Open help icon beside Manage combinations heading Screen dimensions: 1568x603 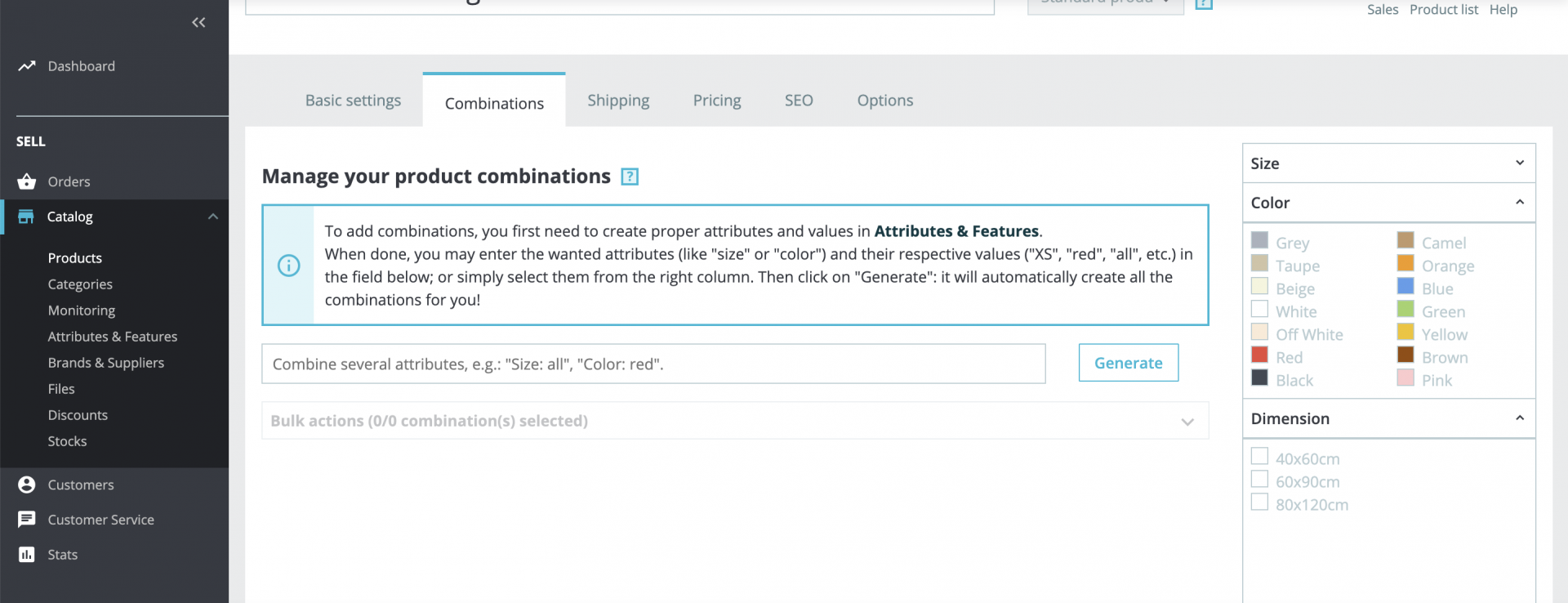[630, 176]
